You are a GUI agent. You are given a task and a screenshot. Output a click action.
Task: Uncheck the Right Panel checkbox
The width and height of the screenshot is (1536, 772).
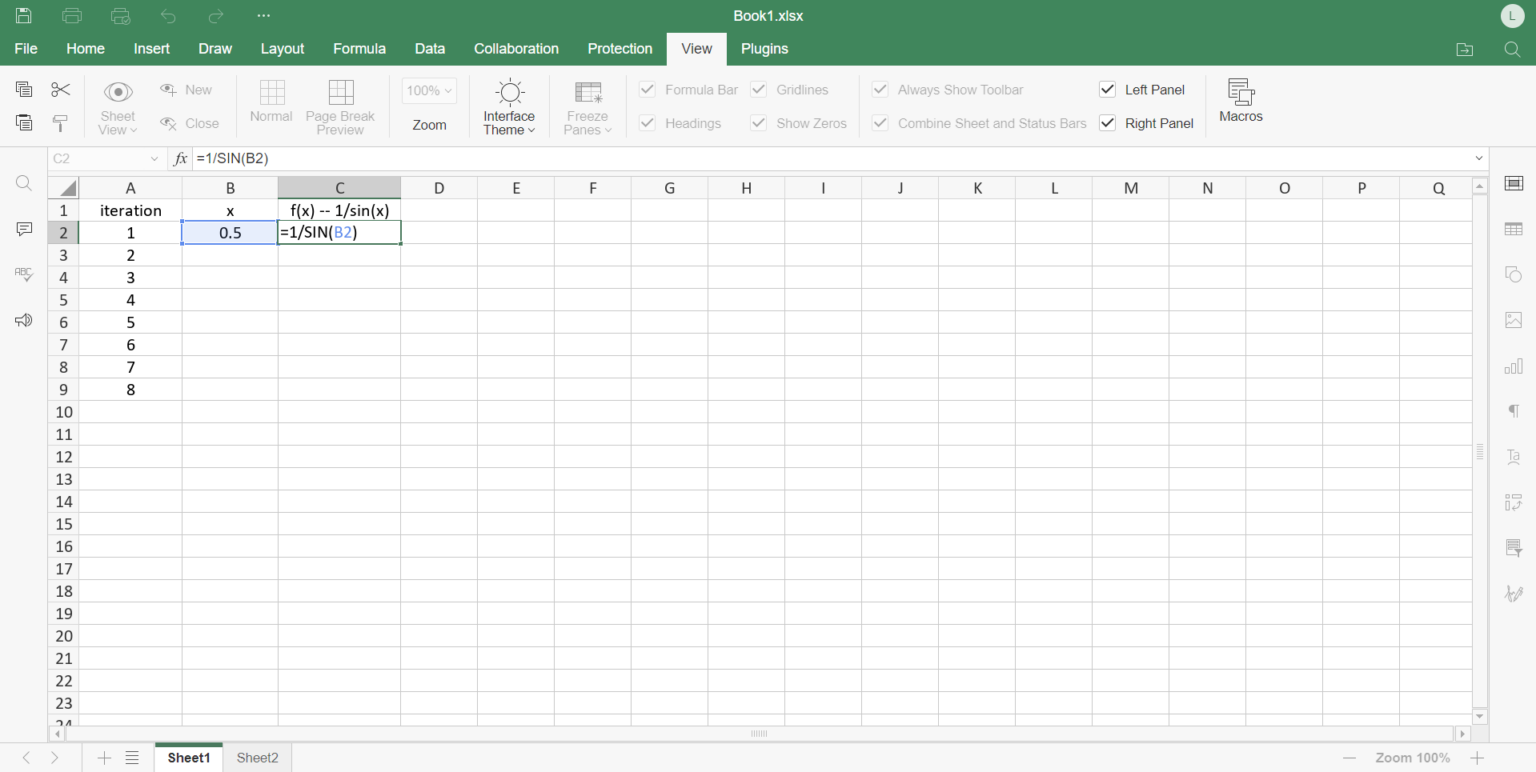1107,123
